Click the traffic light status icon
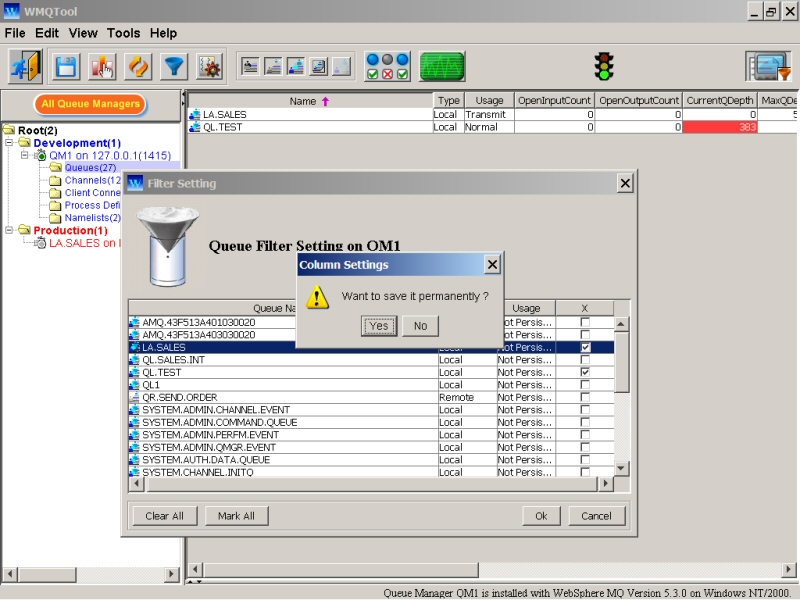 coord(604,66)
